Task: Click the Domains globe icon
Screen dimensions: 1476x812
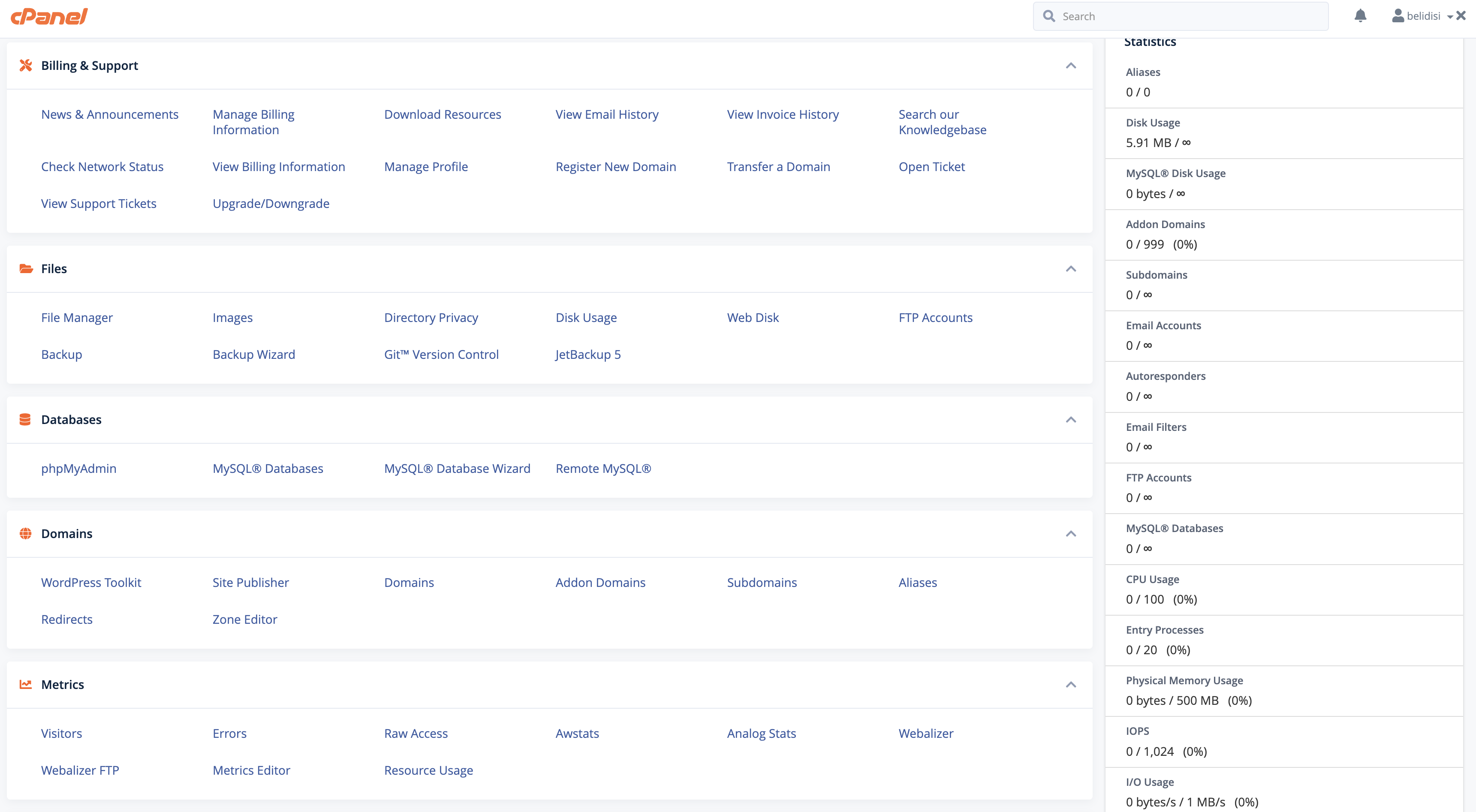Action: (x=26, y=533)
